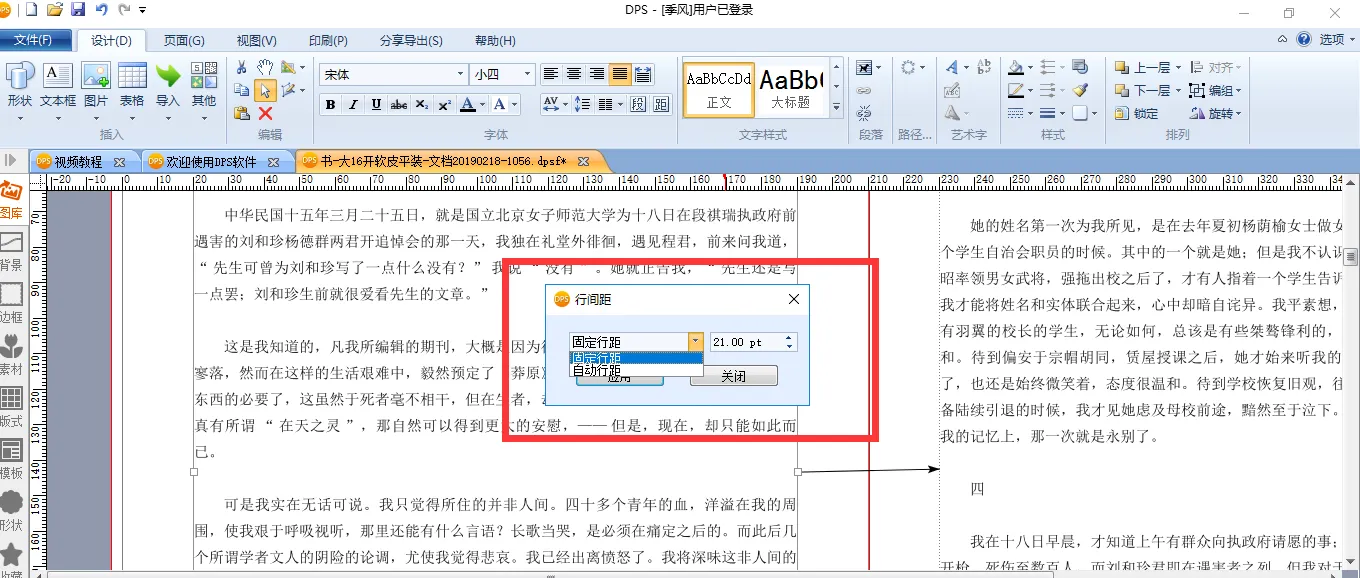This screenshot has width=1360, height=578.
Task: Click the red X delete icon
Action: [265, 113]
